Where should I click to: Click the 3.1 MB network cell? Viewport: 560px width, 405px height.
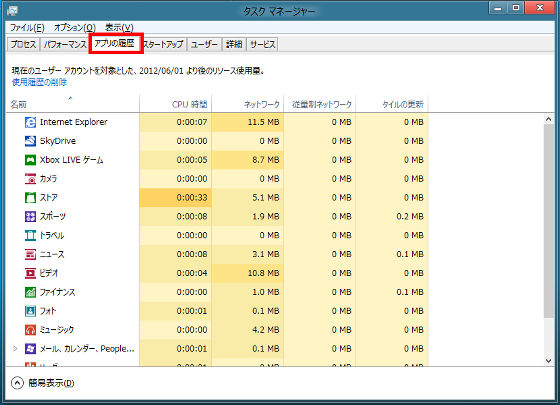click(248, 254)
